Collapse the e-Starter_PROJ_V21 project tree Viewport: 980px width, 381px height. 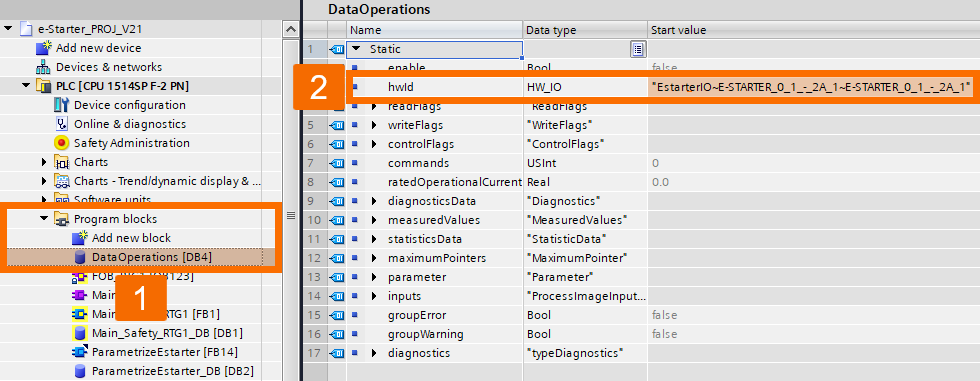point(8,29)
